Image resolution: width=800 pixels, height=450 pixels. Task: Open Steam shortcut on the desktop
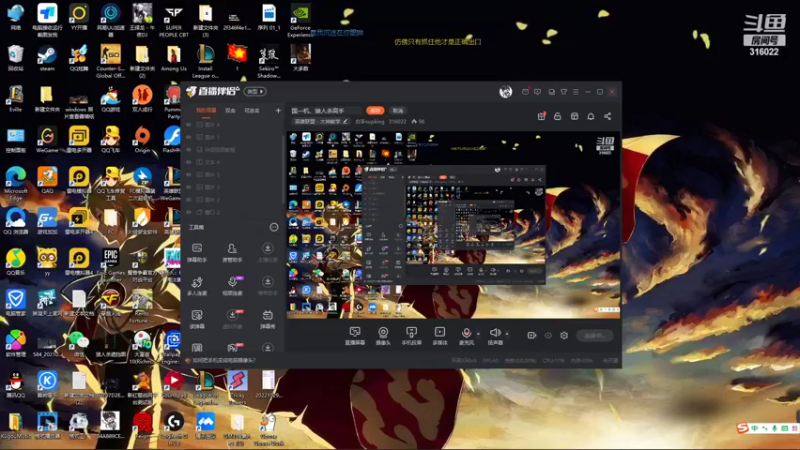[x=46, y=59]
